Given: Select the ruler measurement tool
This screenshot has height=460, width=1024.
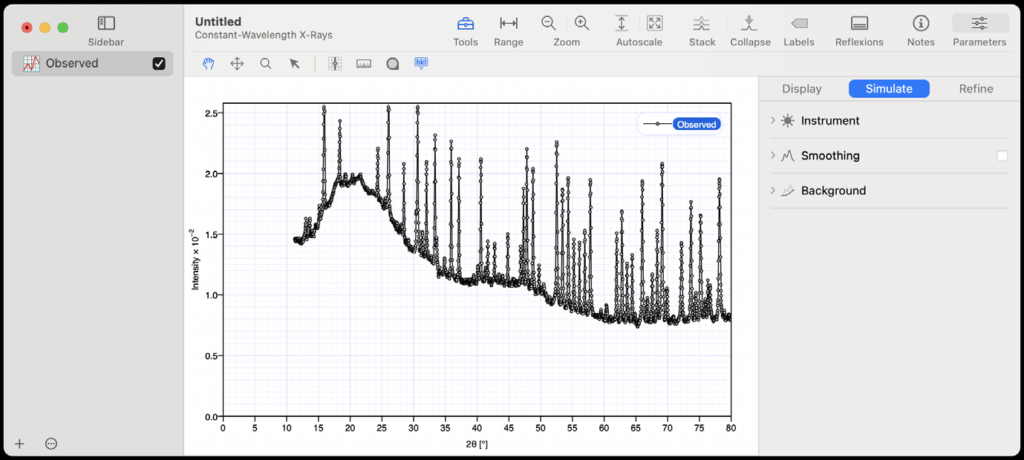Looking at the screenshot, I should tap(363, 63).
